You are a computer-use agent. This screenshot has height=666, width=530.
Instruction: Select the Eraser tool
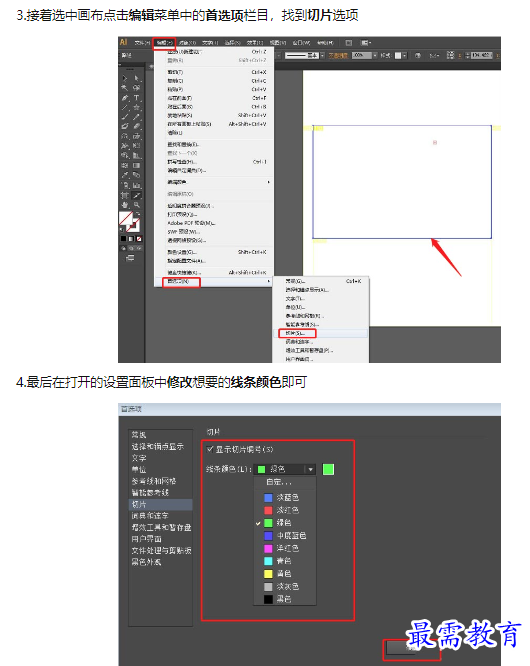137,126
